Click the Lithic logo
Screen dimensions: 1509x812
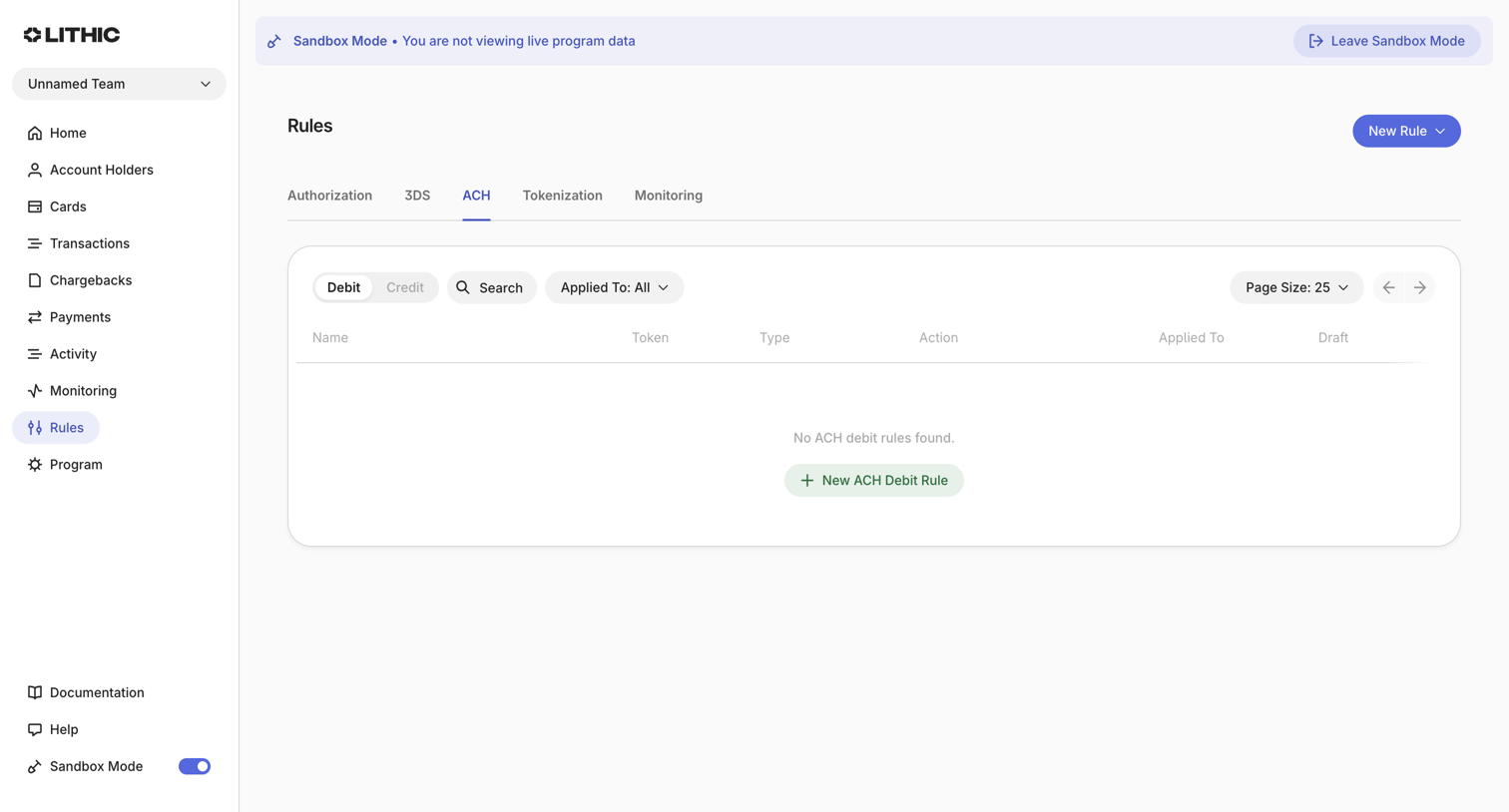72,35
